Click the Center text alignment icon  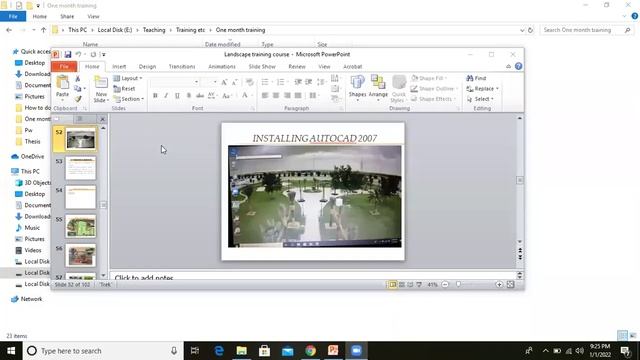click(276, 96)
